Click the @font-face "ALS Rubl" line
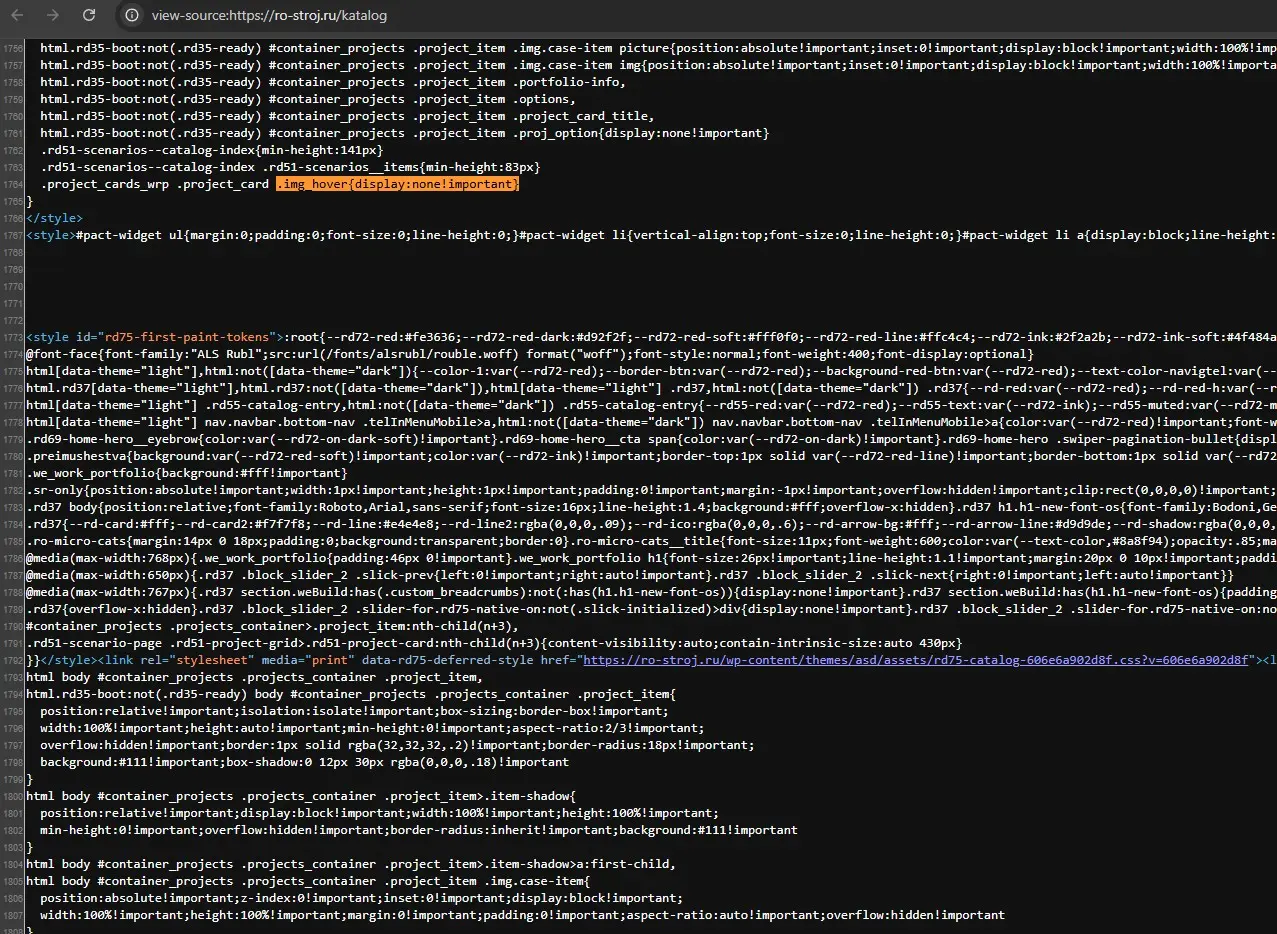The image size is (1277, 934). click(x=529, y=354)
